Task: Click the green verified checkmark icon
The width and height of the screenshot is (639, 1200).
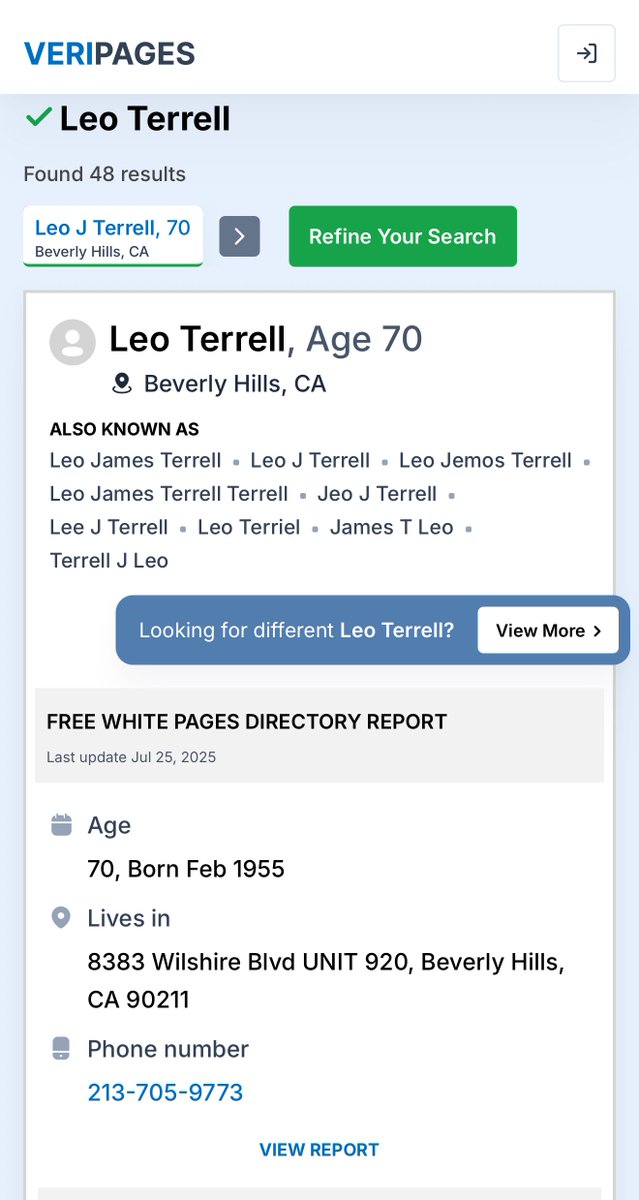Action: pos(39,118)
